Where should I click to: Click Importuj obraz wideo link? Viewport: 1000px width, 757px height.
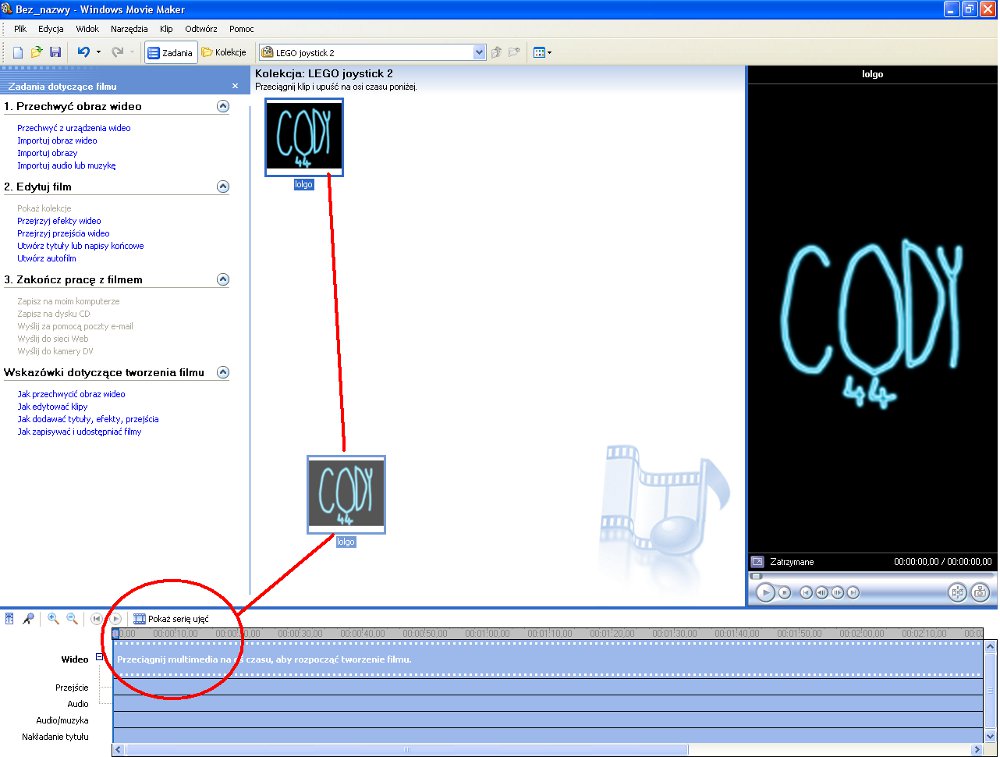pos(57,140)
